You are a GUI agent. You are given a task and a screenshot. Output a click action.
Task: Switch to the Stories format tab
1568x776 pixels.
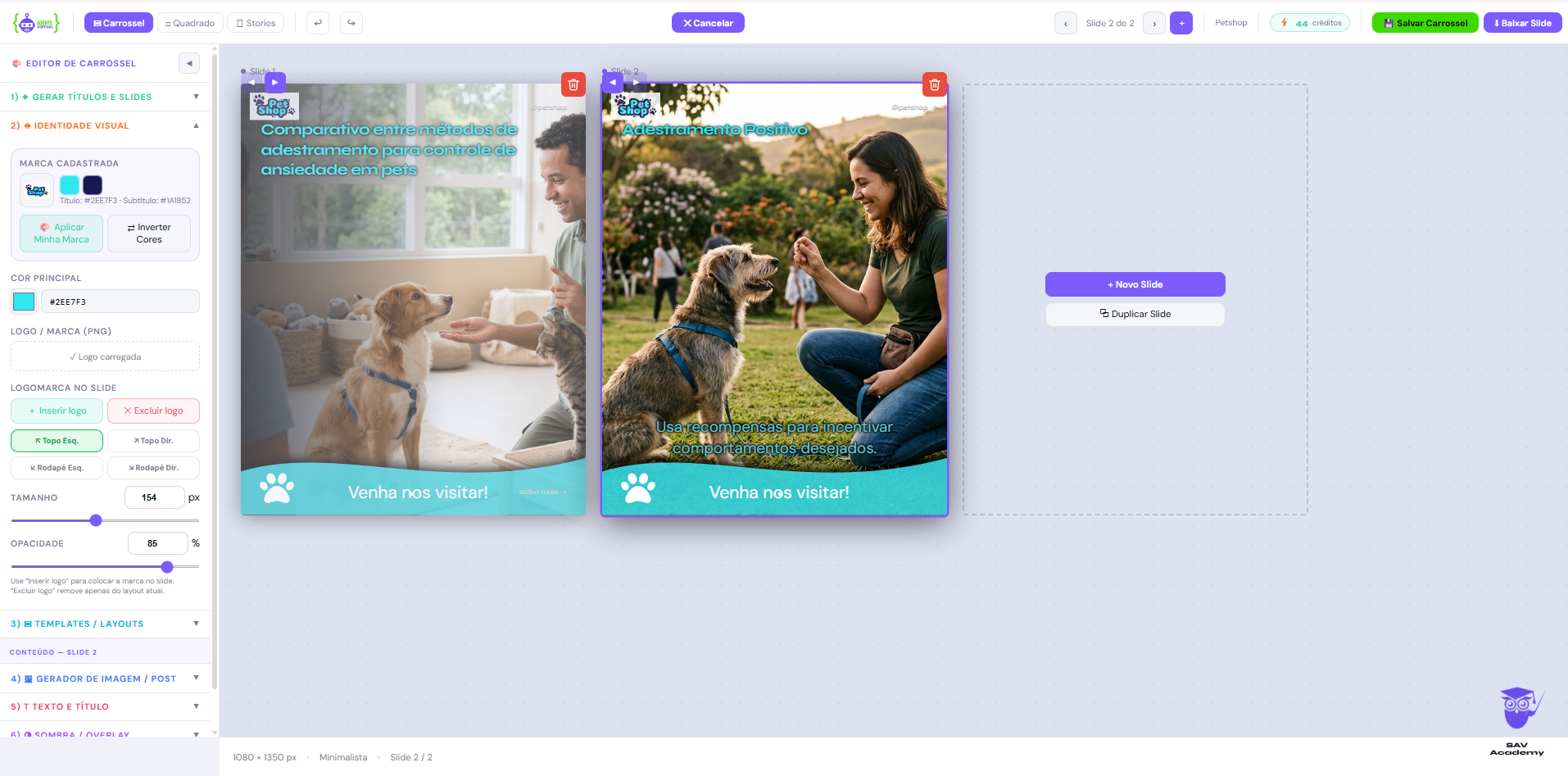click(256, 23)
